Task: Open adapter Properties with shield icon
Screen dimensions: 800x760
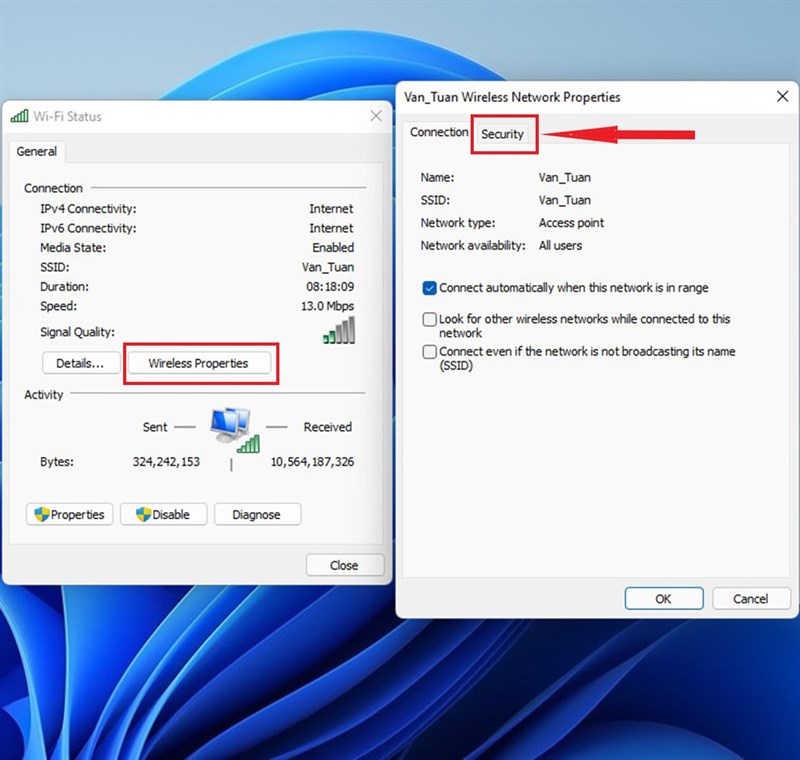Action: pos(69,514)
